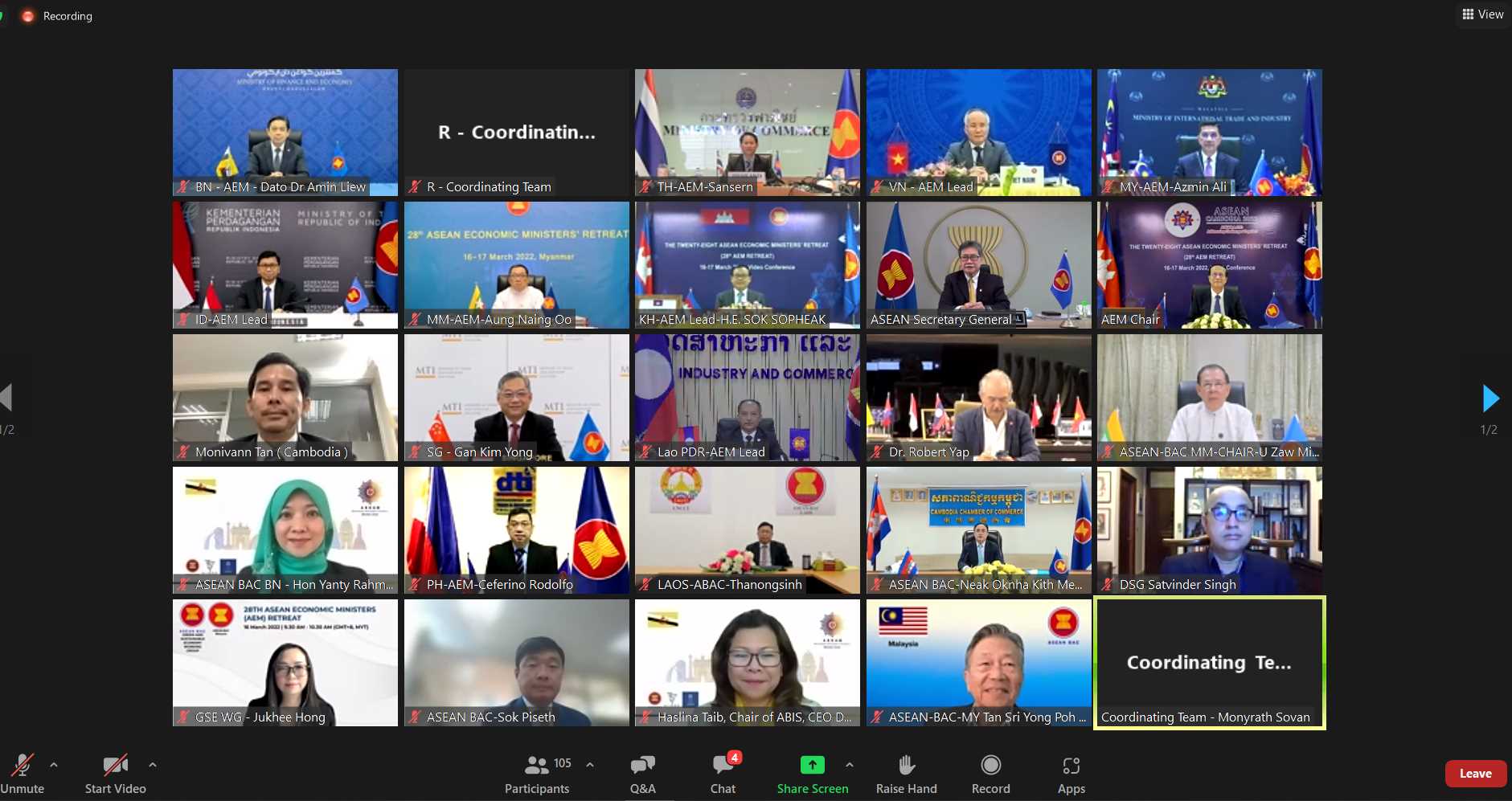Select MY-AEM-Azmin Ali video tile

(x=1210, y=133)
